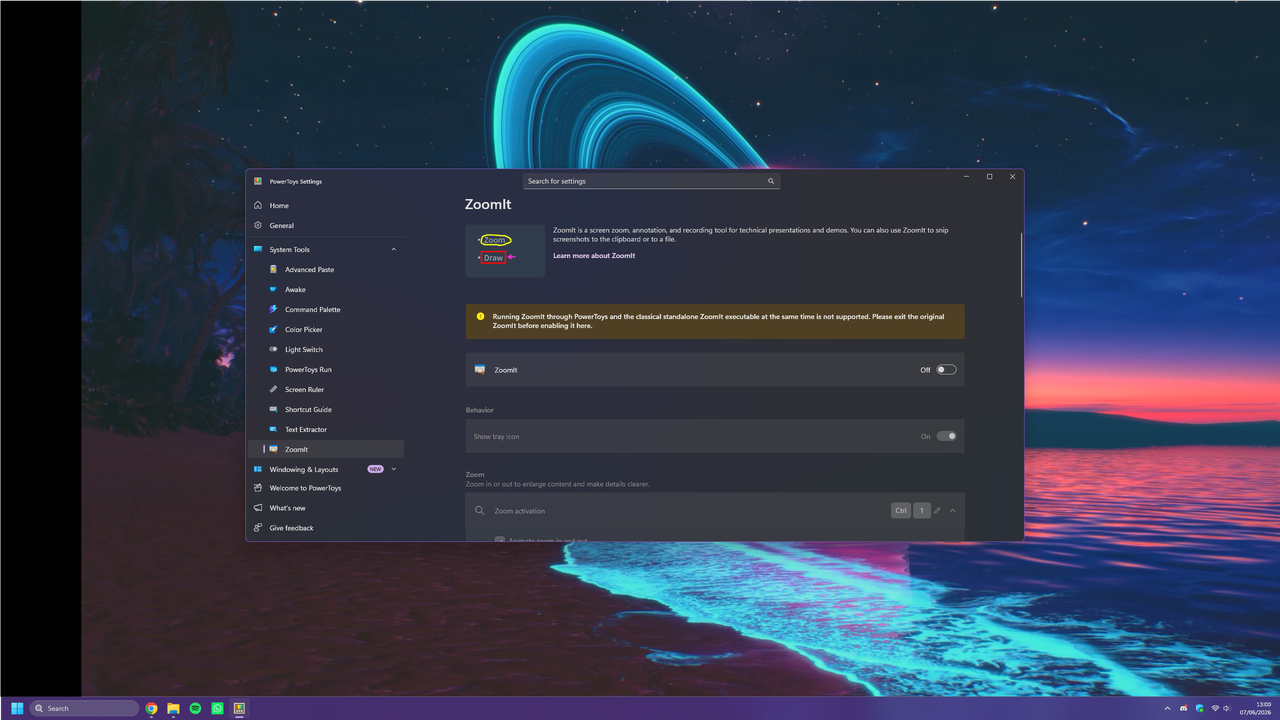1280x720 pixels.
Task: Click Learn more about ZoomIt link
Action: pos(594,256)
